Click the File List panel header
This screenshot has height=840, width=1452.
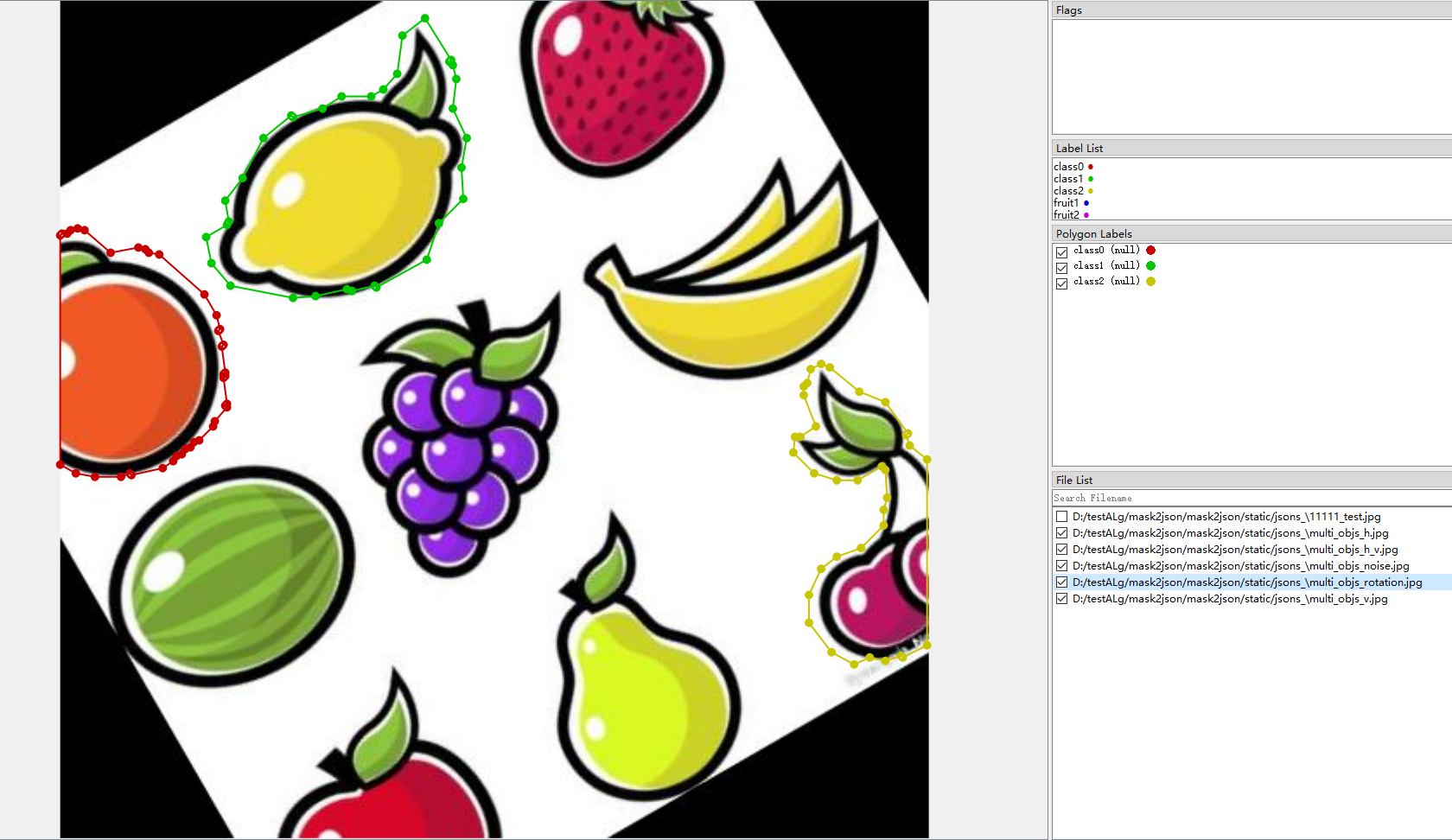[x=1251, y=480]
